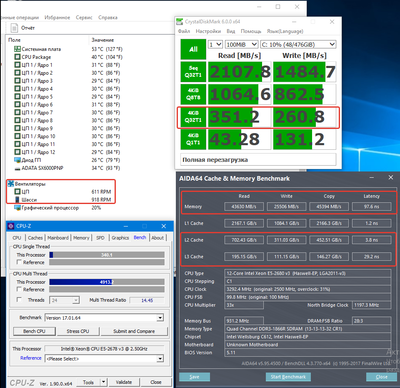Click the Диод ГП sensor icon
This screenshot has width=400, height=388.
pos(17,160)
